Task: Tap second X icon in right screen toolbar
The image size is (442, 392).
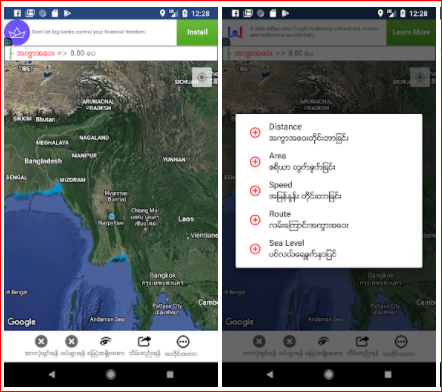Action: (x=289, y=341)
